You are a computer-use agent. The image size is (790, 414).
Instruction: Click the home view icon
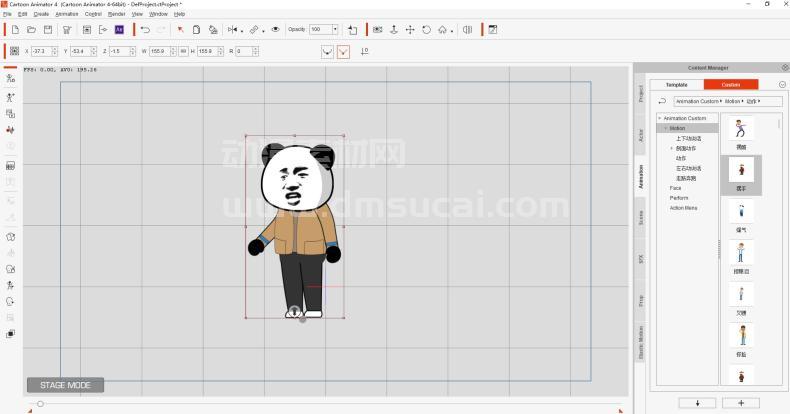point(442,30)
